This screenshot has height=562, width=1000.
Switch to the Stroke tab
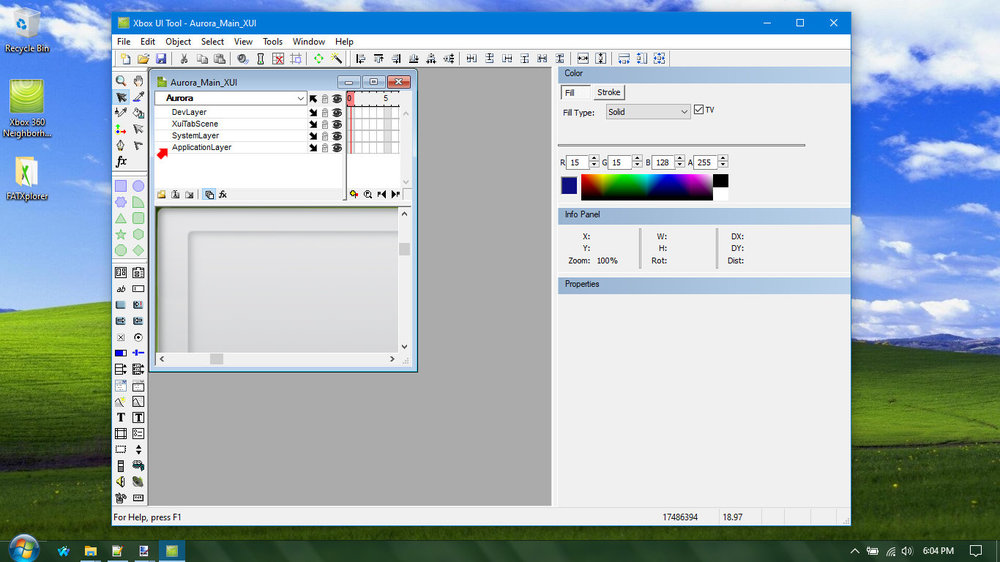[x=608, y=92]
